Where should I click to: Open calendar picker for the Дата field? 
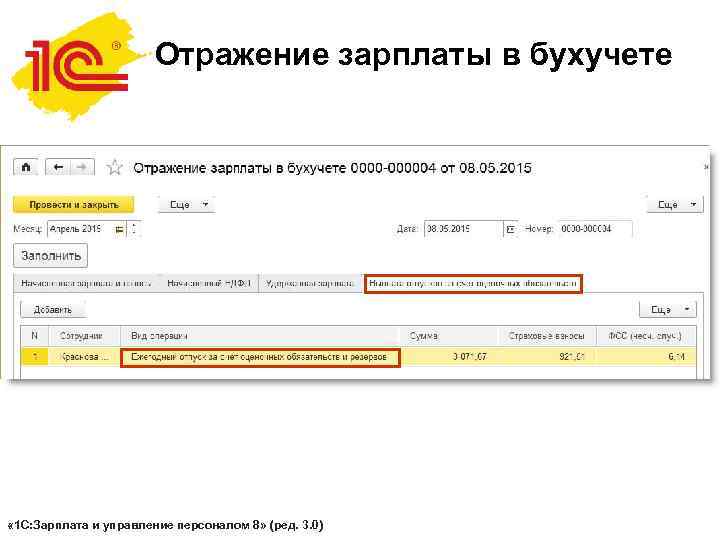pos(510,229)
